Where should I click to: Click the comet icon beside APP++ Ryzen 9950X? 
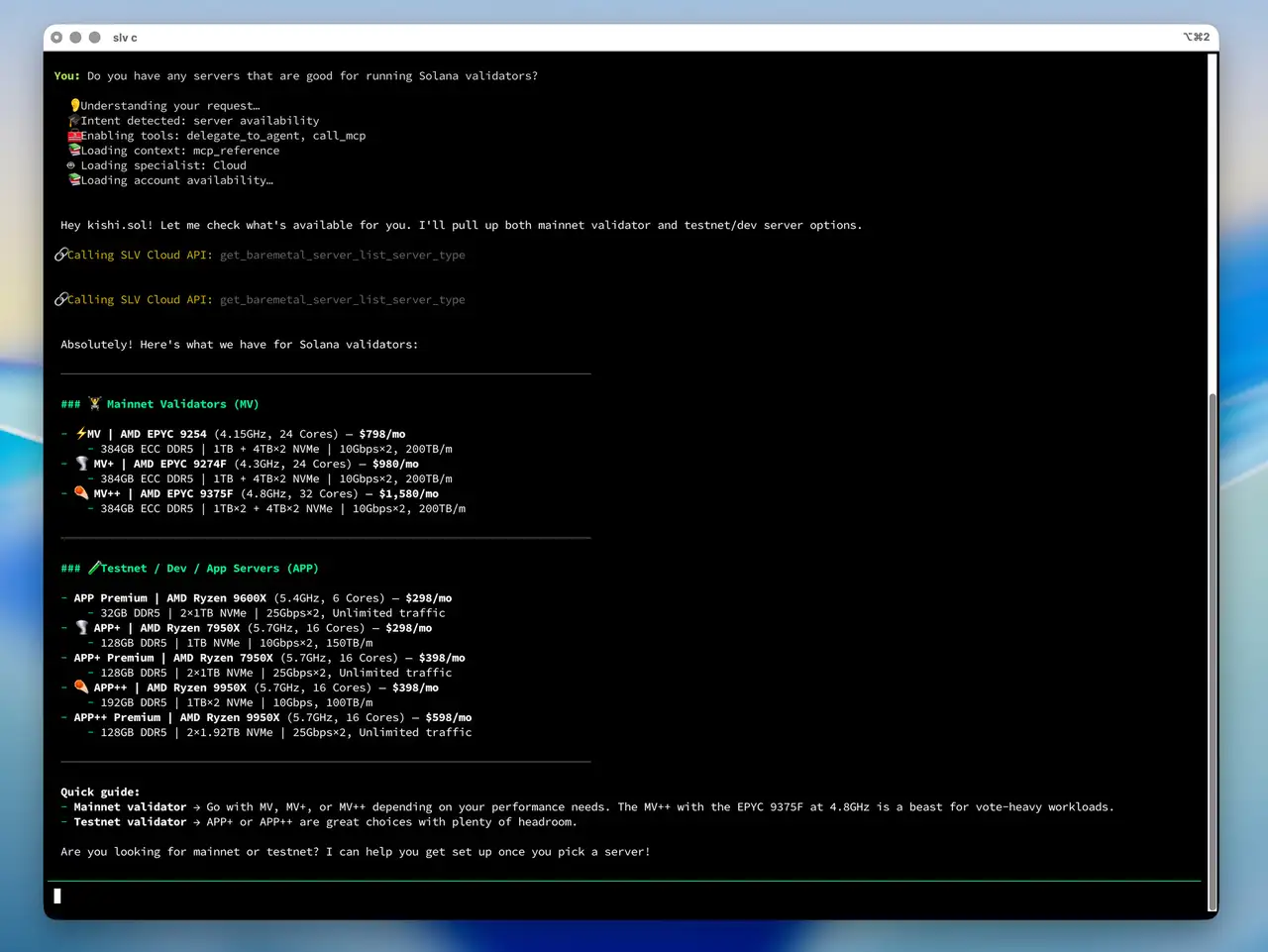click(81, 688)
